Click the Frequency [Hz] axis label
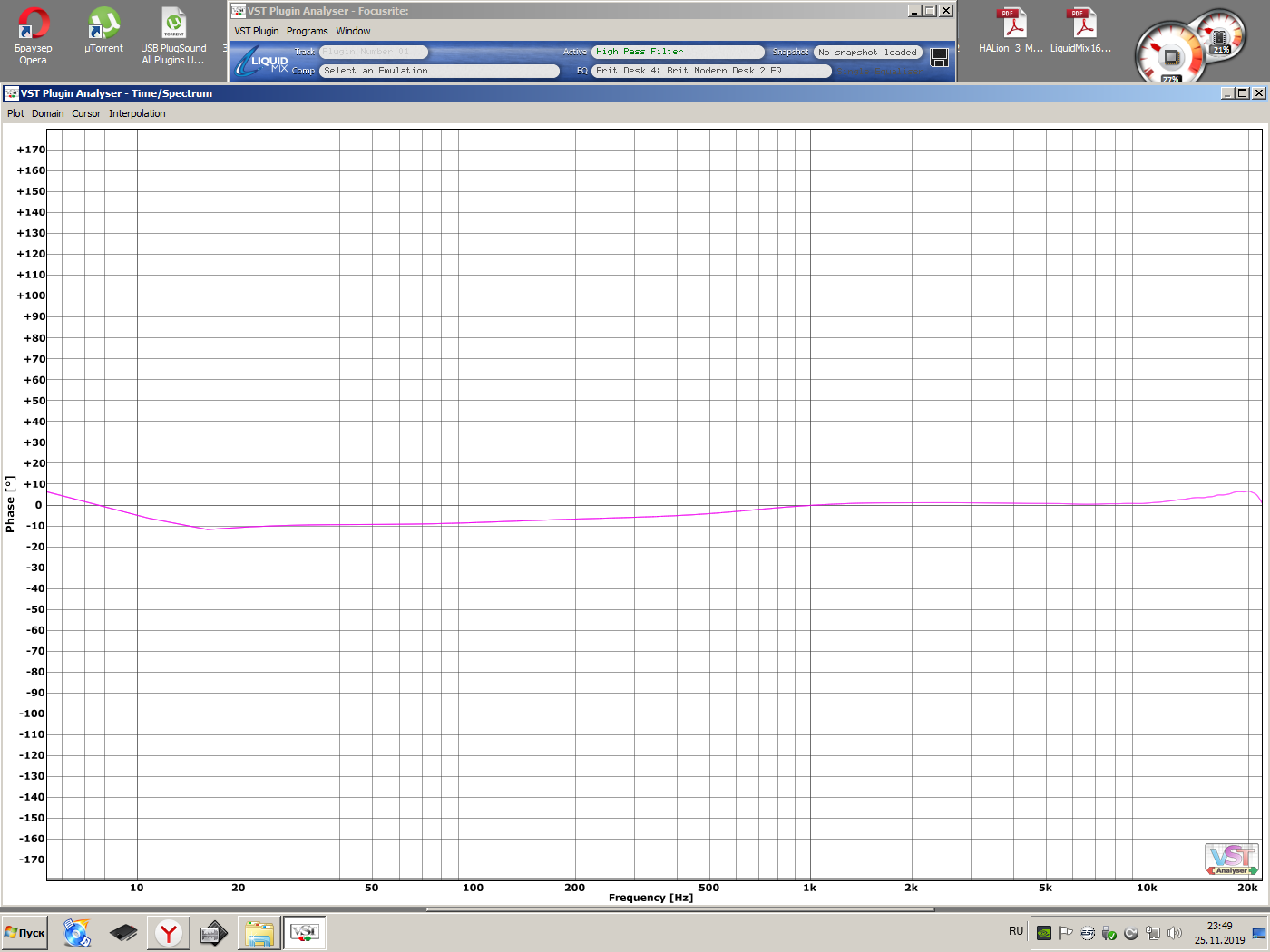 (x=650, y=898)
